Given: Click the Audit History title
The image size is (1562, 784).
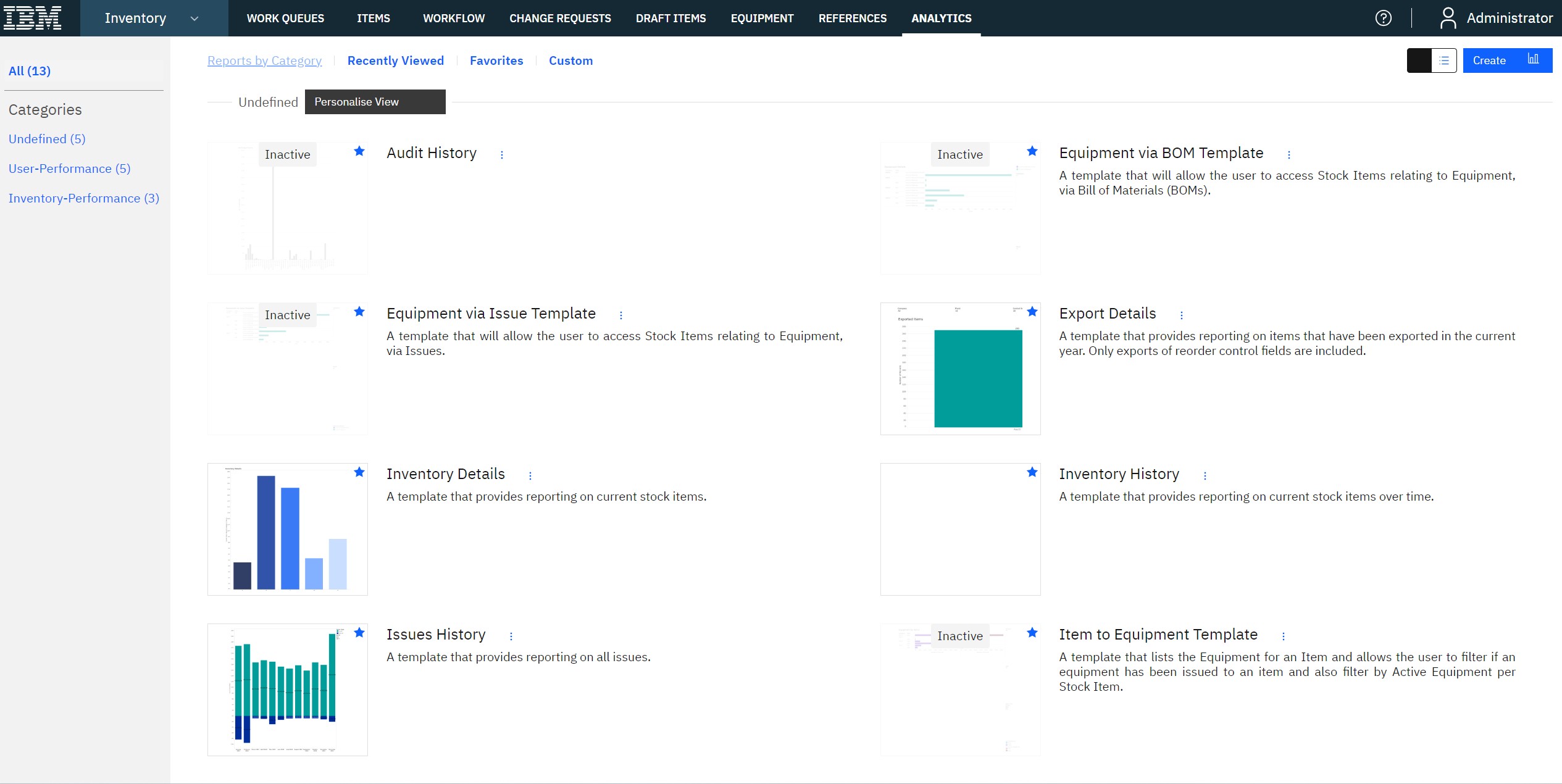Looking at the screenshot, I should point(432,153).
